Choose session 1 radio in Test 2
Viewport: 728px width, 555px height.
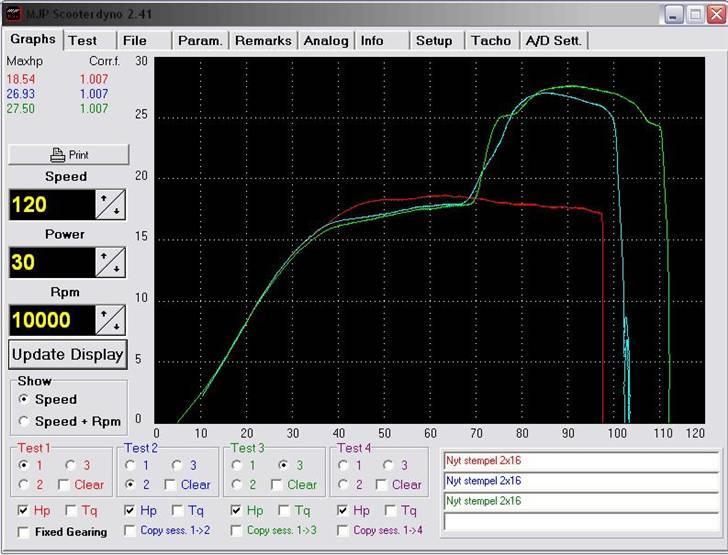click(131, 465)
